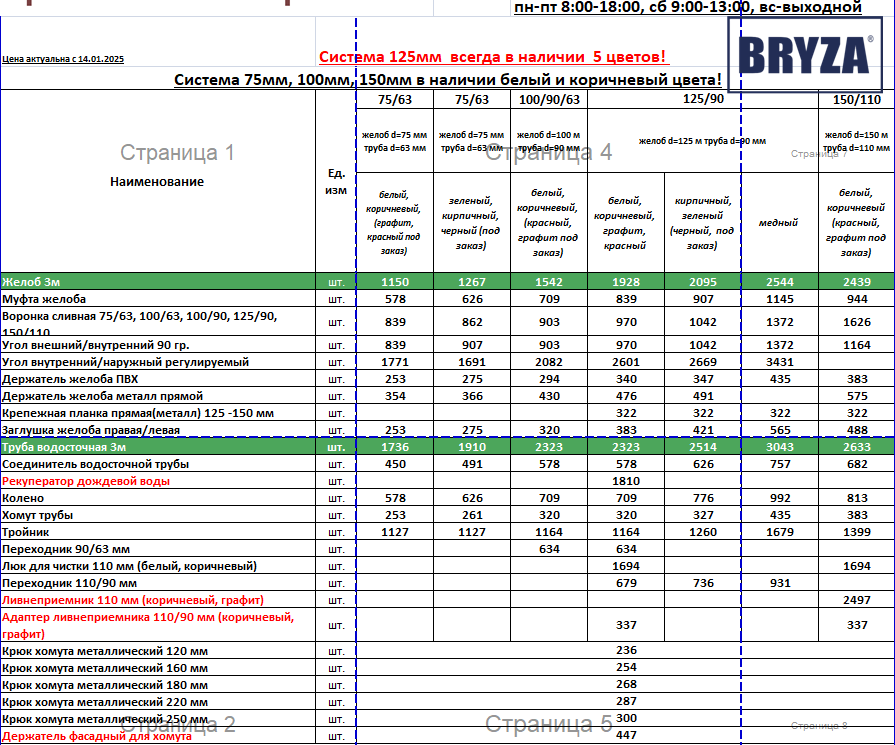This screenshot has width=895, height=745.
Task: Click price 2082 in regulated angle row
Action: click(549, 362)
